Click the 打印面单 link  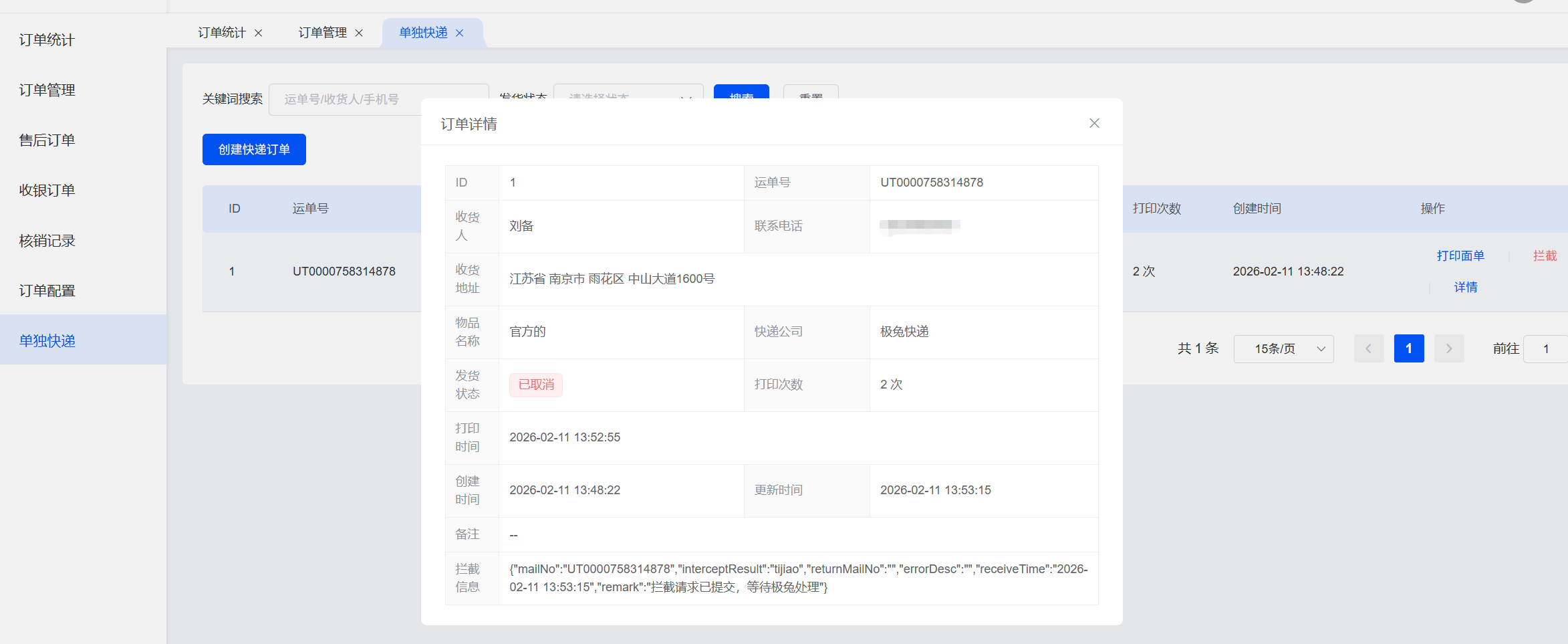(x=1460, y=255)
